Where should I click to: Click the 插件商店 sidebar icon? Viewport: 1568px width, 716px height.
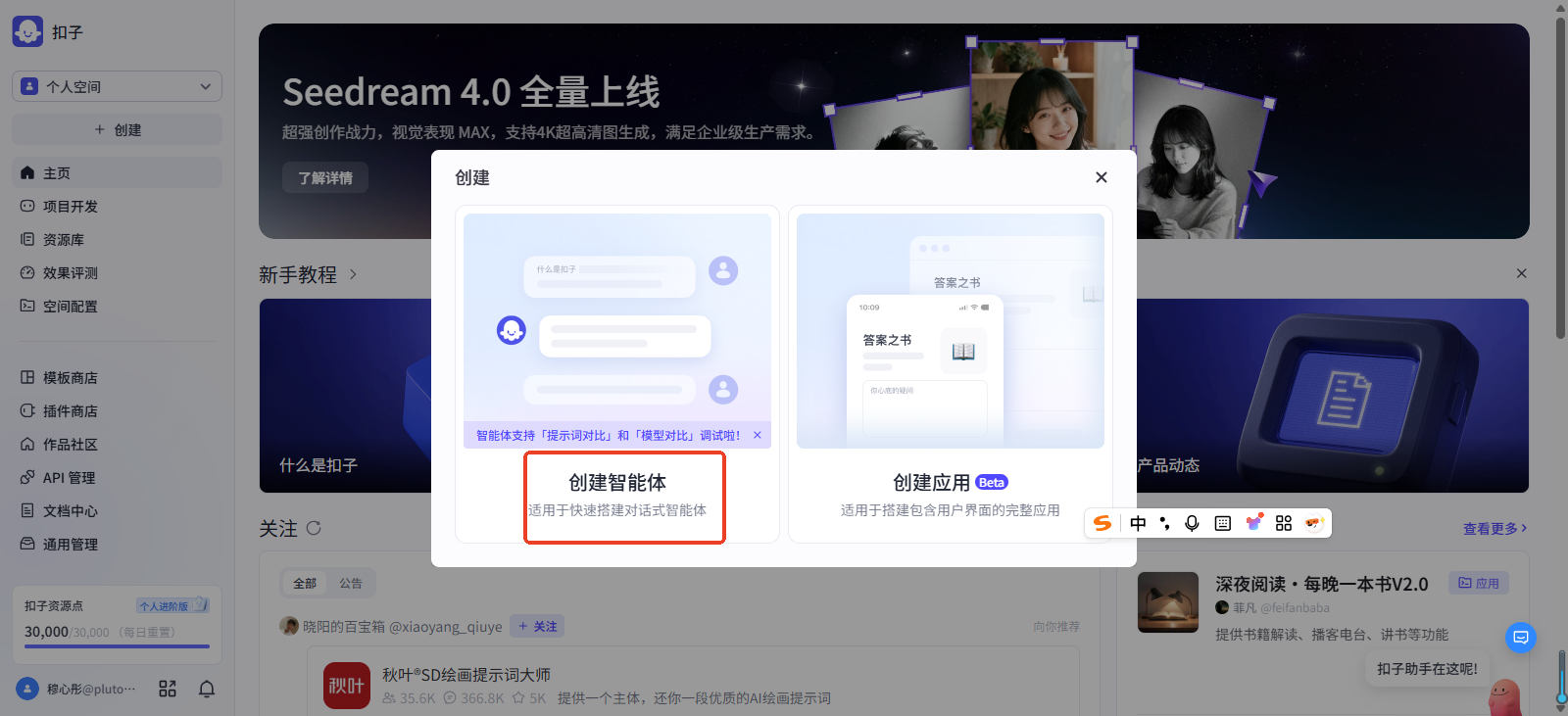coord(27,410)
